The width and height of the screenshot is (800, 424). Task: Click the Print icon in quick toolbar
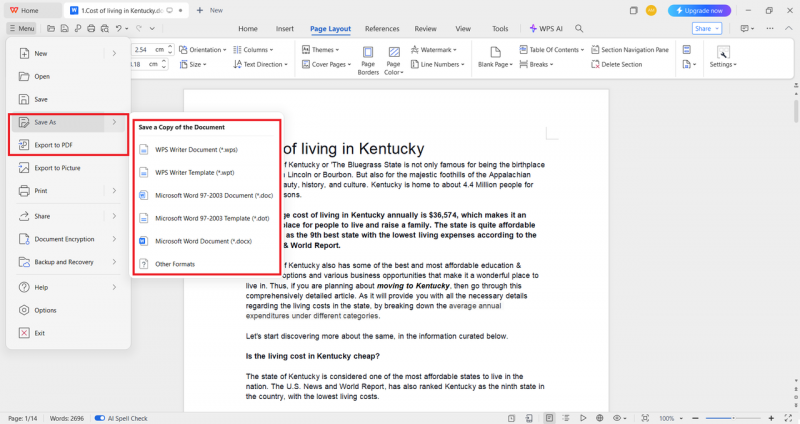[x=91, y=29]
